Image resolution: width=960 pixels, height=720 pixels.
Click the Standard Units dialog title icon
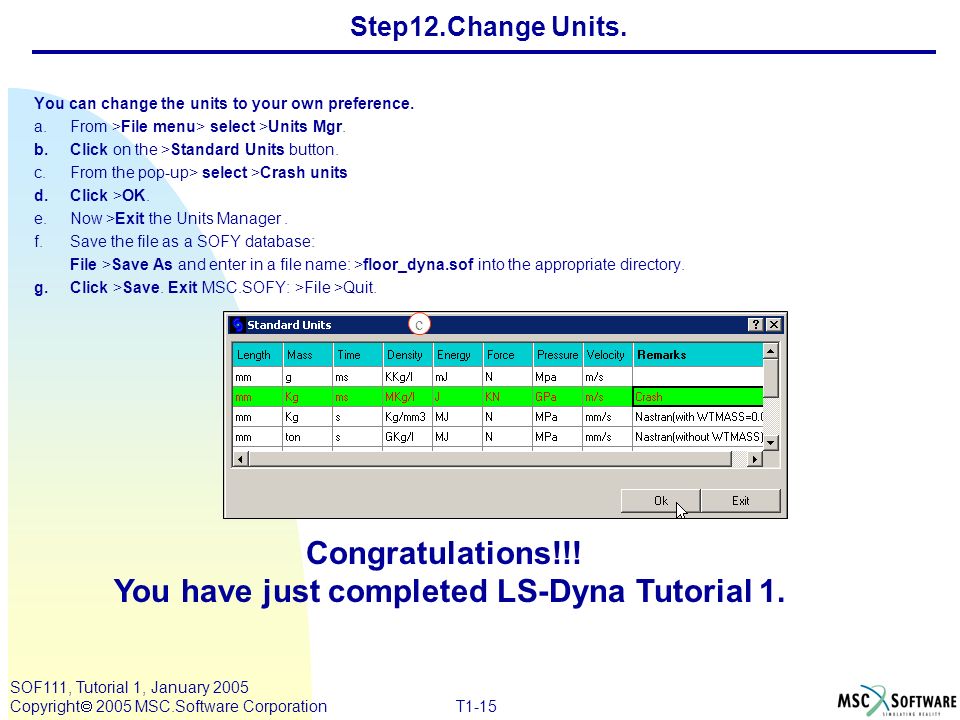238,324
